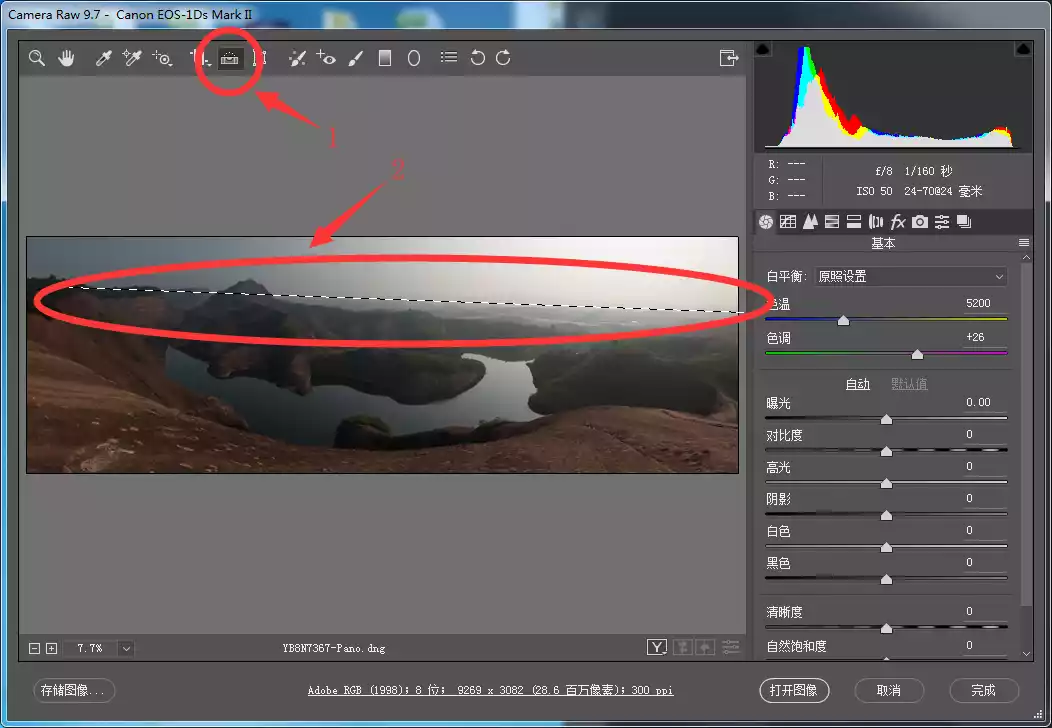Open the 基本 panel options menu
The width and height of the screenshot is (1052, 728).
click(1024, 243)
